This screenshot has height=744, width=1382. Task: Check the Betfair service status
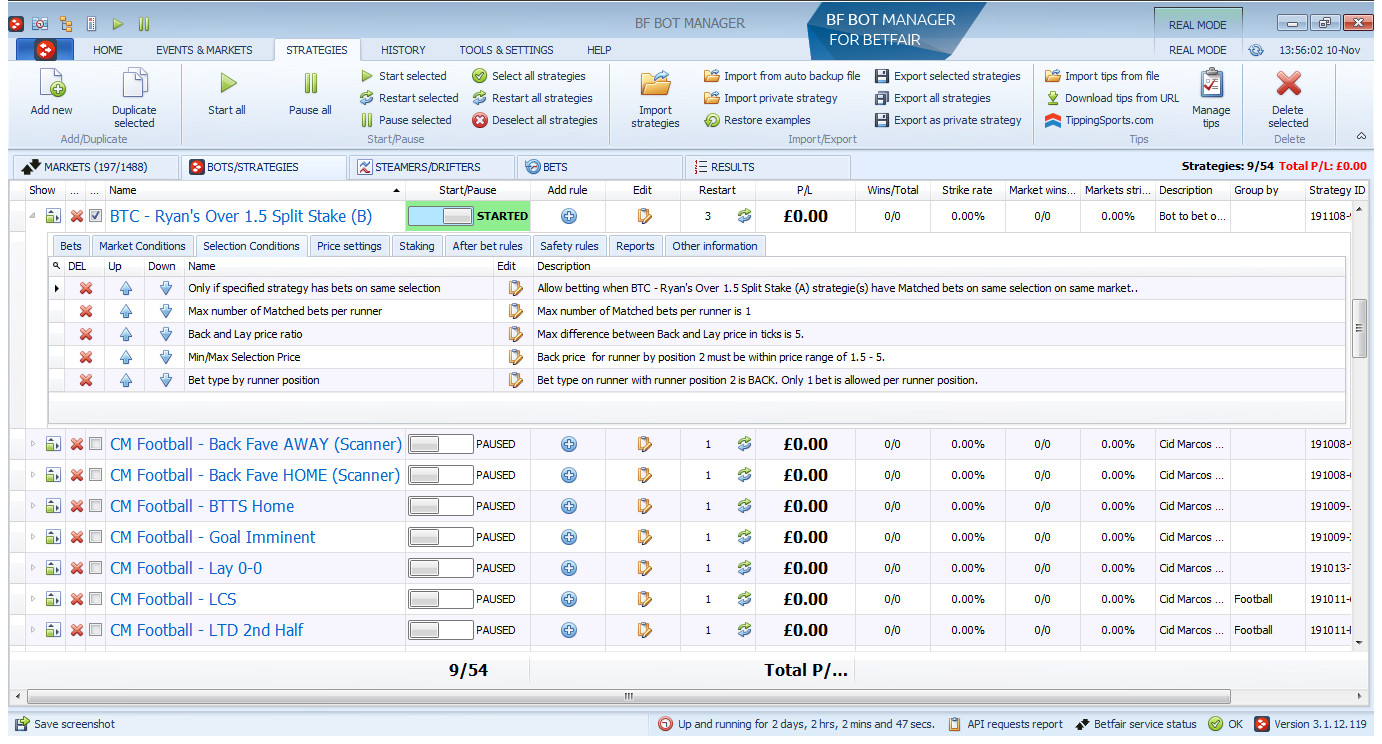pos(1137,724)
